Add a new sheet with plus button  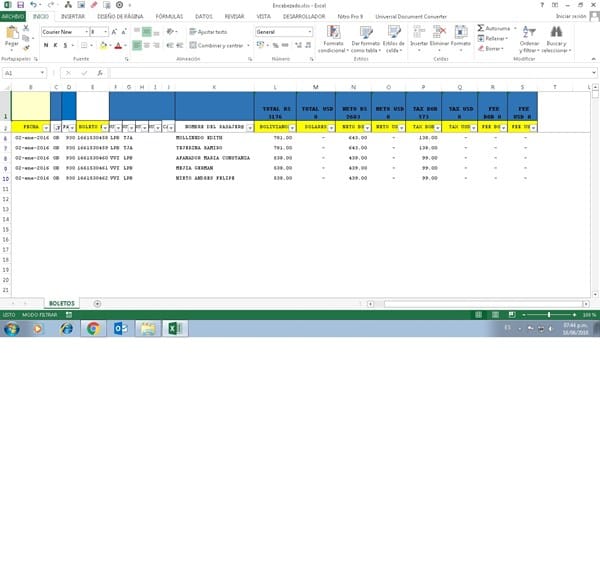(97, 304)
